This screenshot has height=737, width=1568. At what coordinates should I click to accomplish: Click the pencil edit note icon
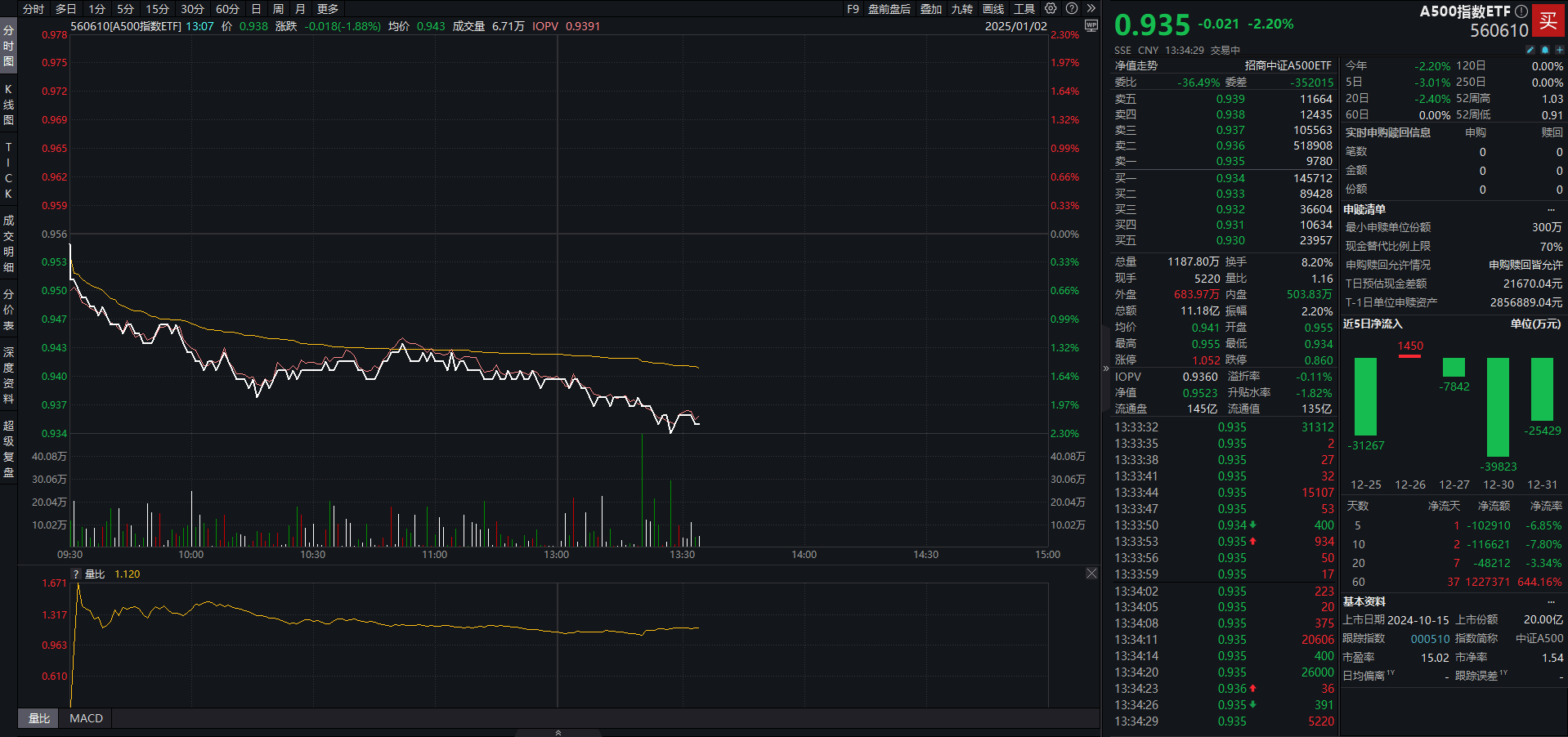coord(1530,50)
